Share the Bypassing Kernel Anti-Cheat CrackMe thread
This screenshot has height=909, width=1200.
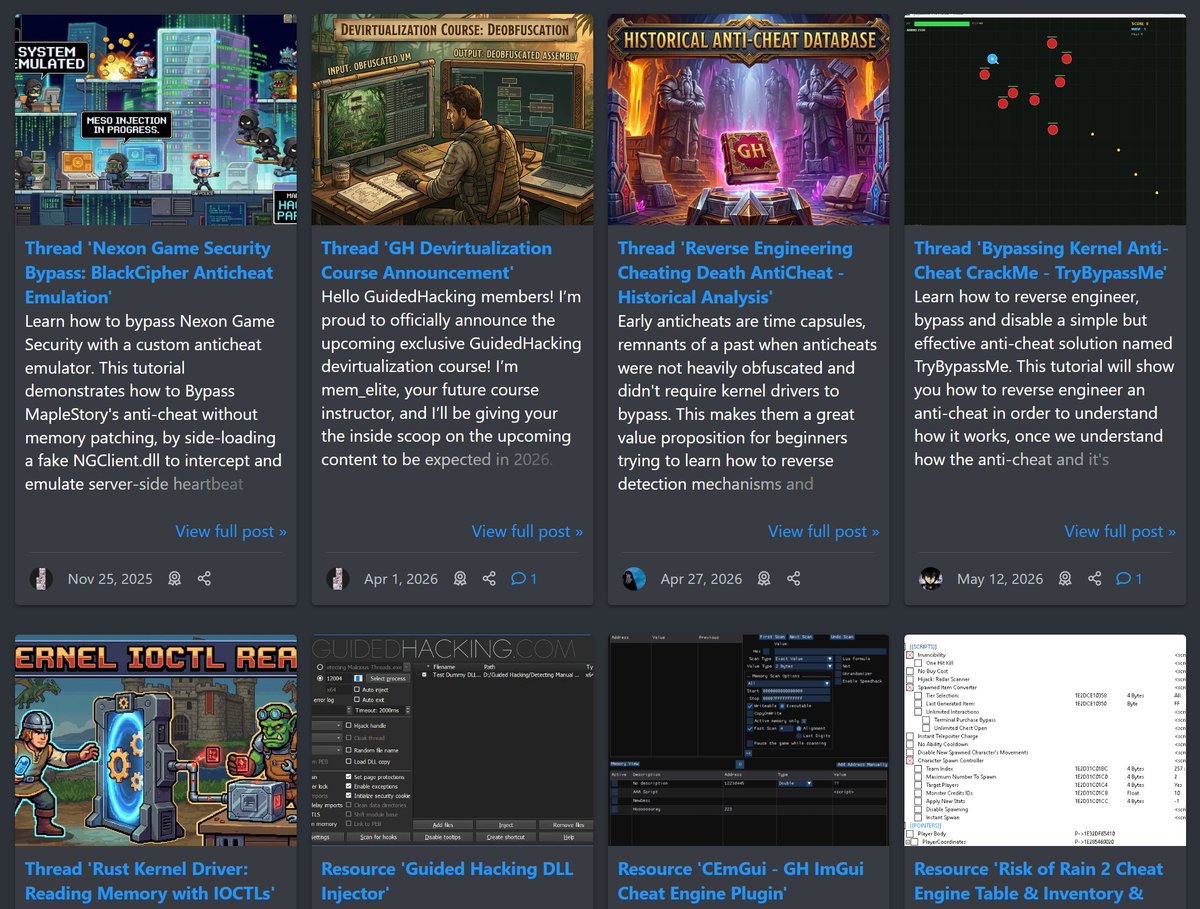(x=1095, y=579)
